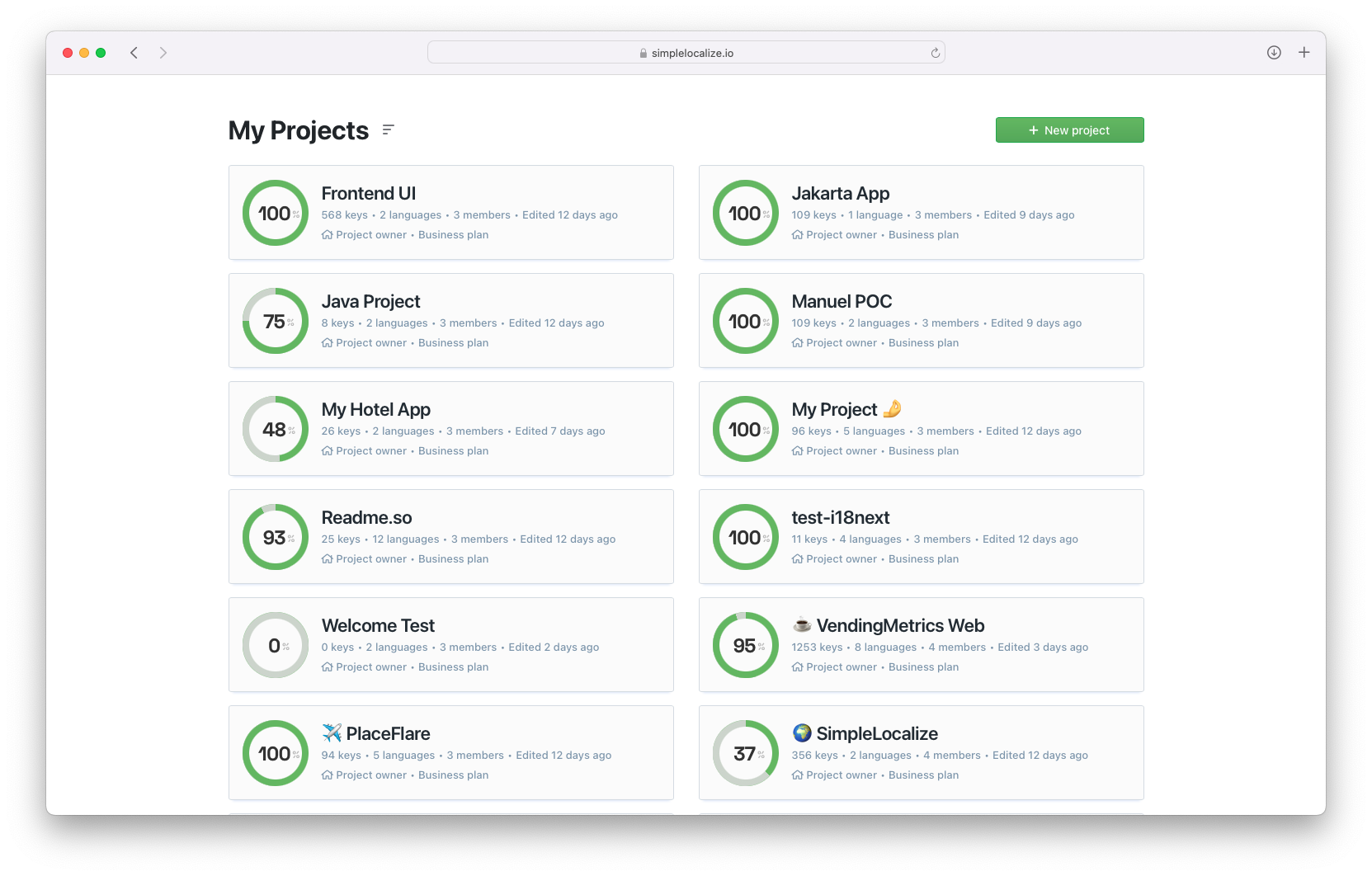Screen dimensions: 1372x876
Task: Click the 0% progress ring of Welcome Test
Action: 276,645
